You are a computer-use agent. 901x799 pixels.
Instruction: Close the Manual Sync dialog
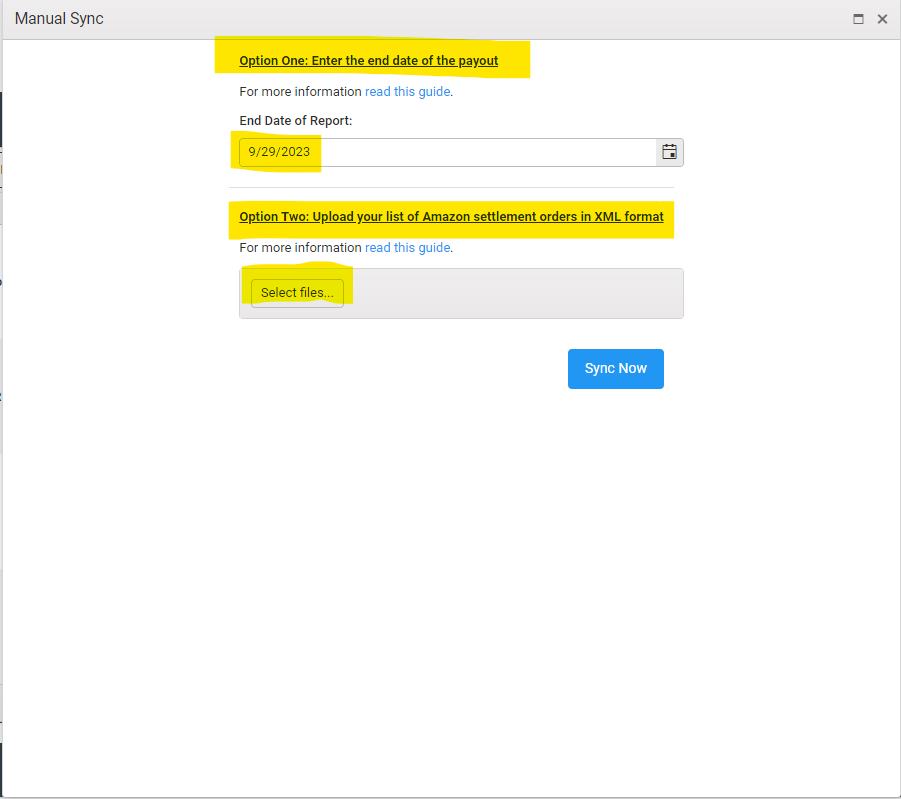883,19
